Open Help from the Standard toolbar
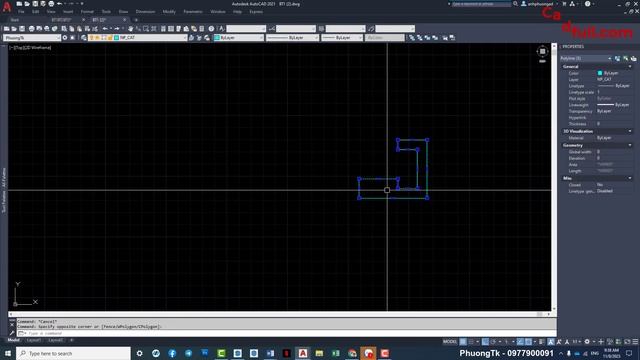 click(211, 29)
